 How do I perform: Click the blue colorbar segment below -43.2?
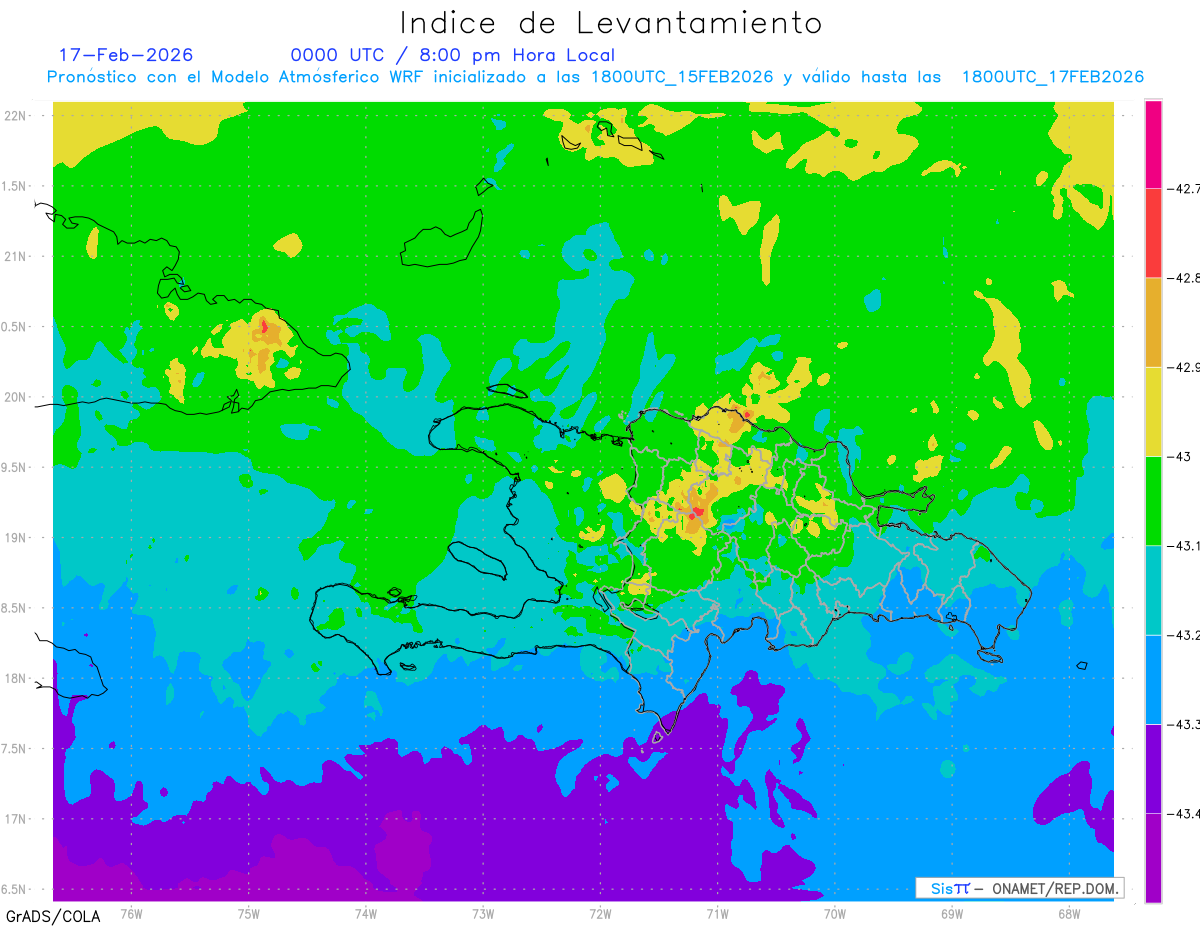[1153, 679]
